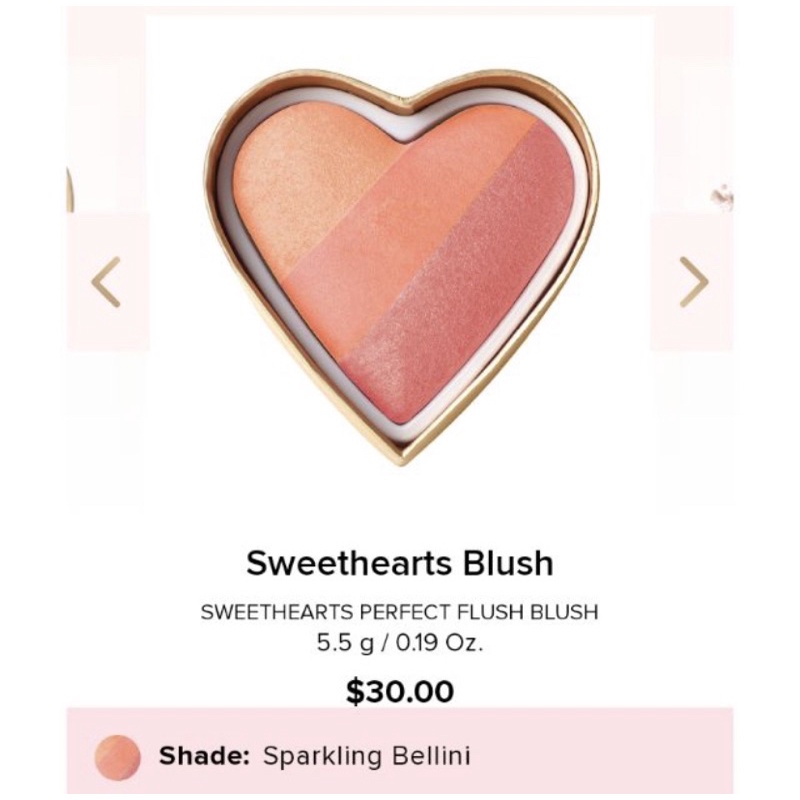Select the SWEETHEARTS PERFECT FLUSH BLUSH subtitle
Screen dimensions: 800x800
[x=400, y=612]
